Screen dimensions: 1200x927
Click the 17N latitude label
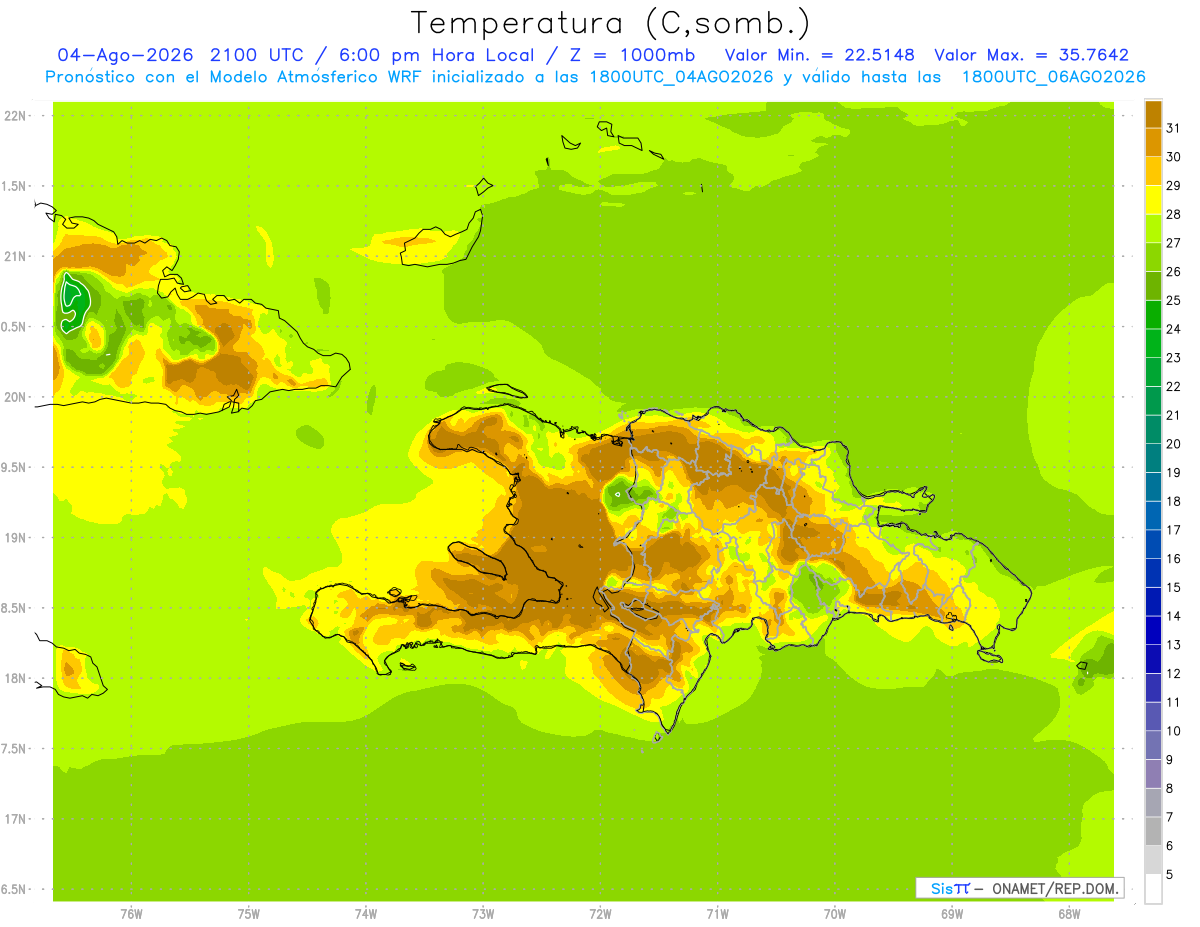click(15, 819)
